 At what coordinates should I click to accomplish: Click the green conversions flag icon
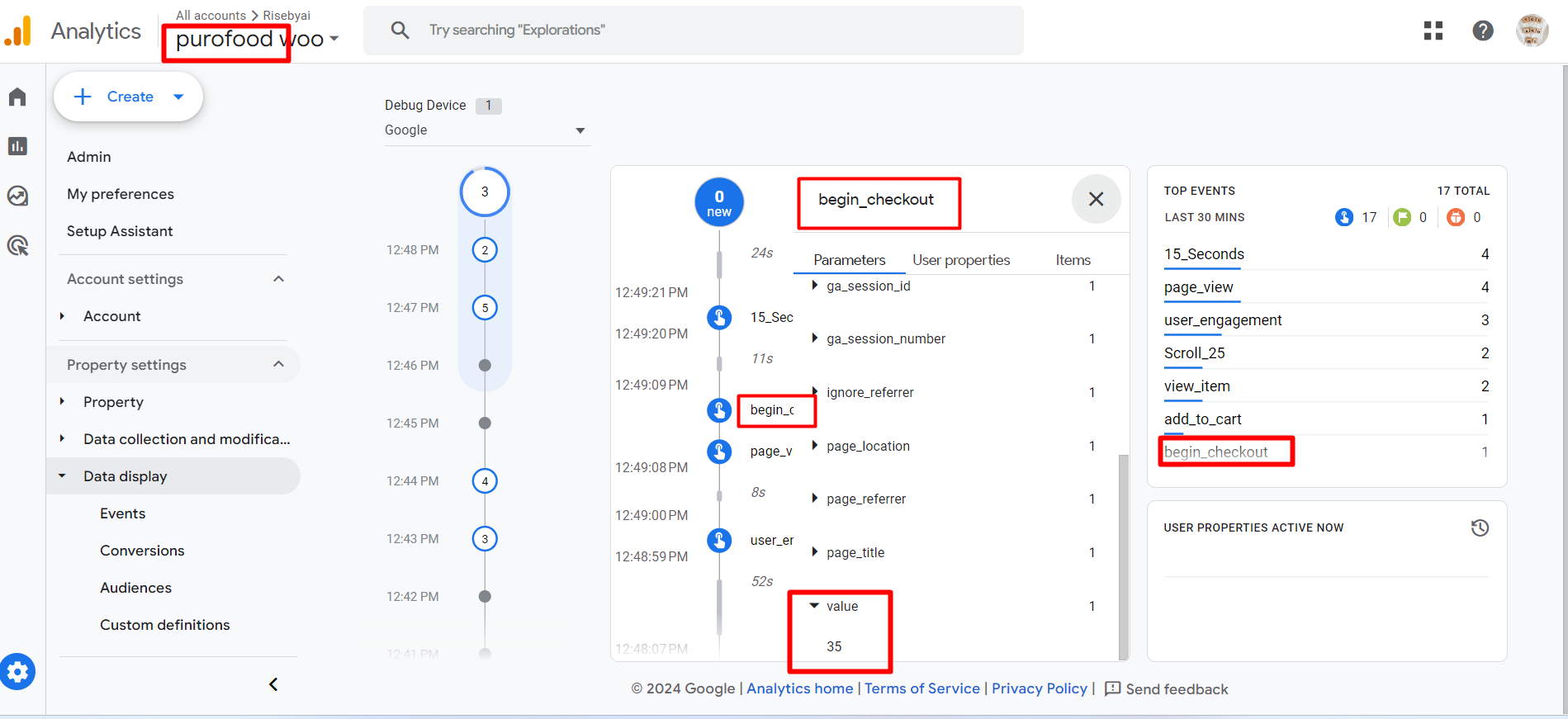(x=1402, y=217)
